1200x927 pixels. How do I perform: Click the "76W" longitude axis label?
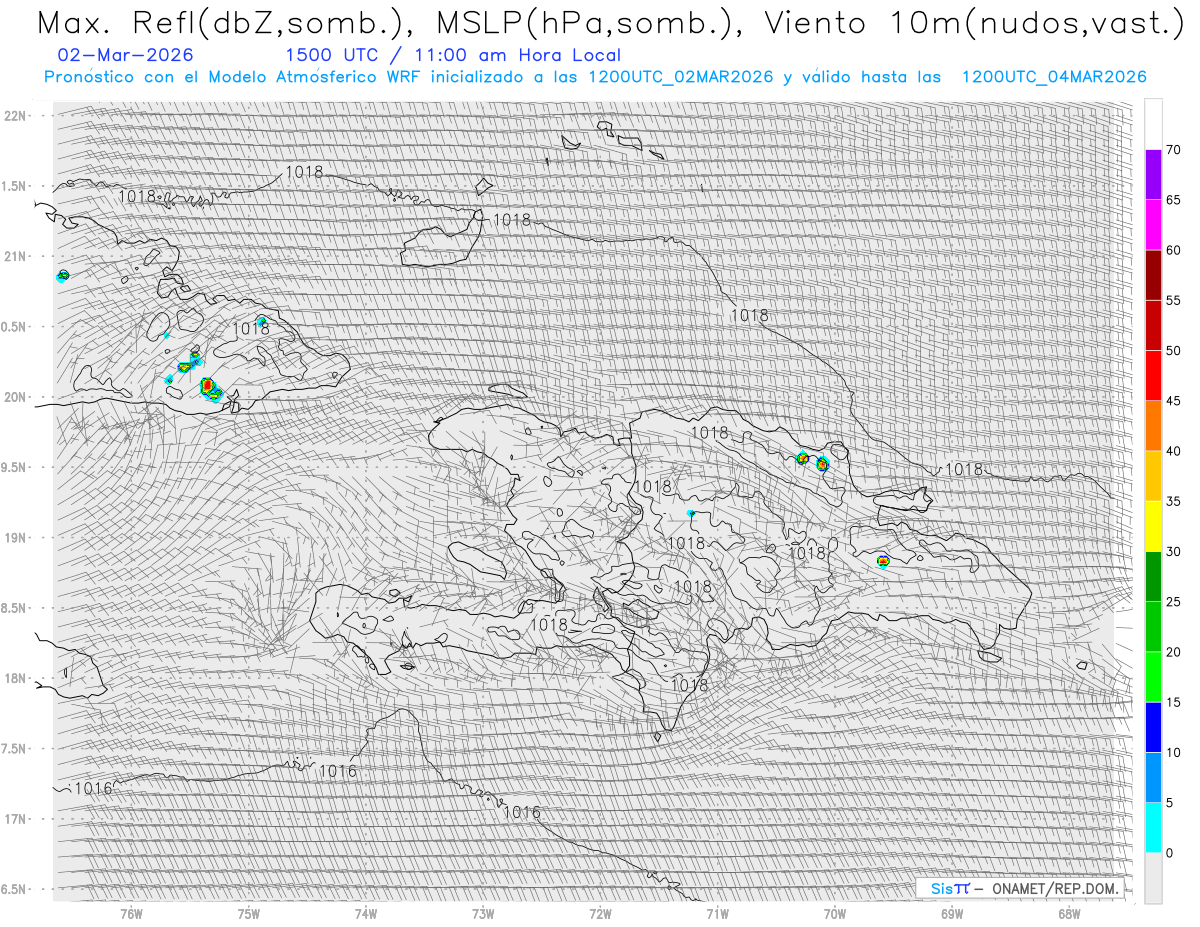point(131,913)
